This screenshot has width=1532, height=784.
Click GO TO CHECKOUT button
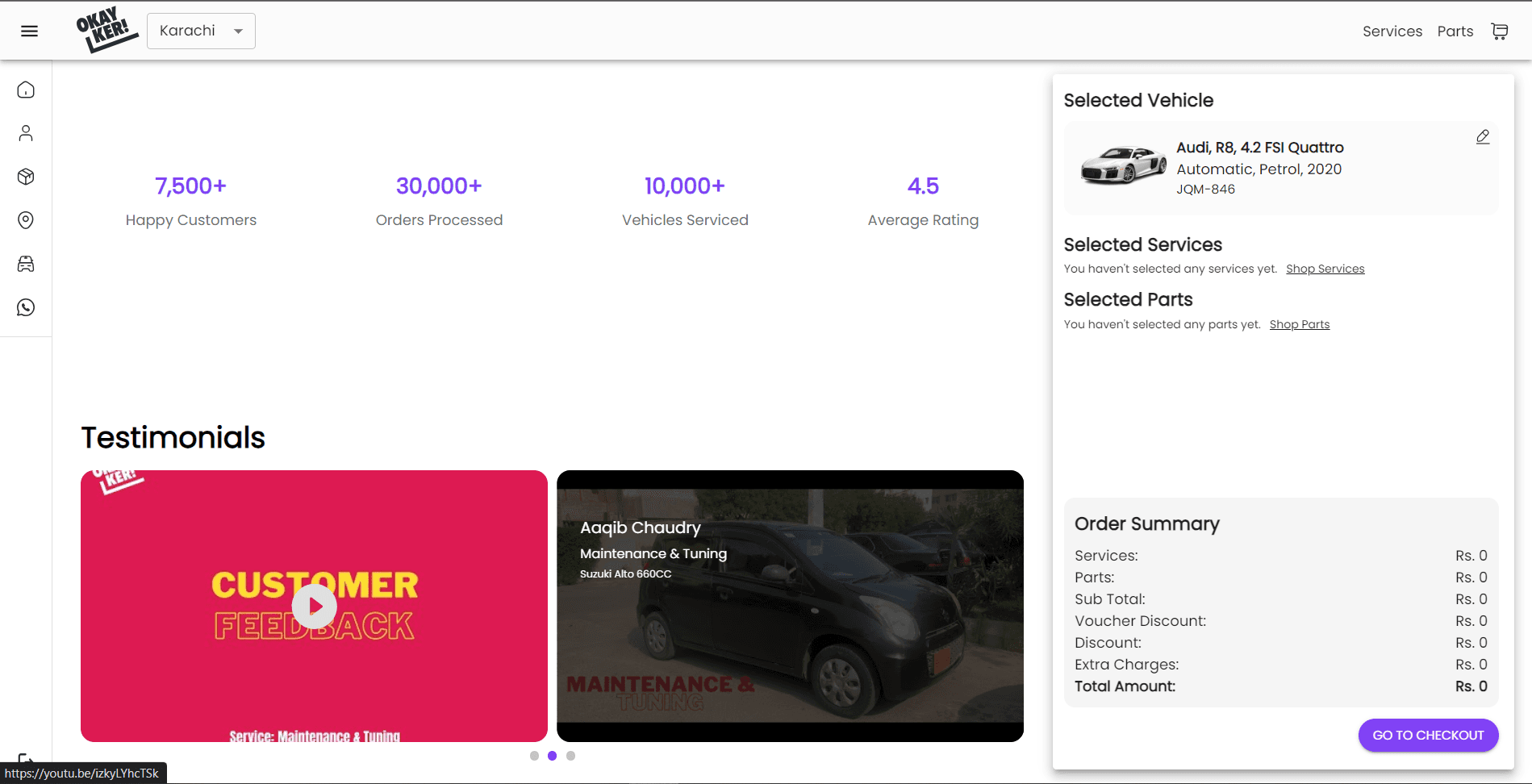coord(1428,735)
